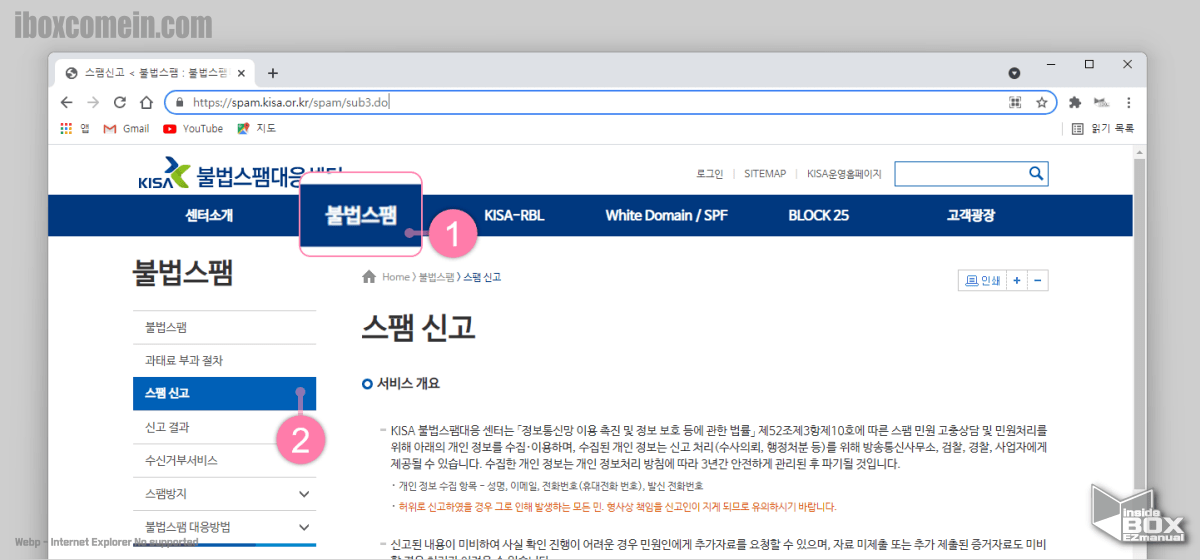
Task: Reload the page with the refresh icon
Action: pyautogui.click(x=119, y=102)
